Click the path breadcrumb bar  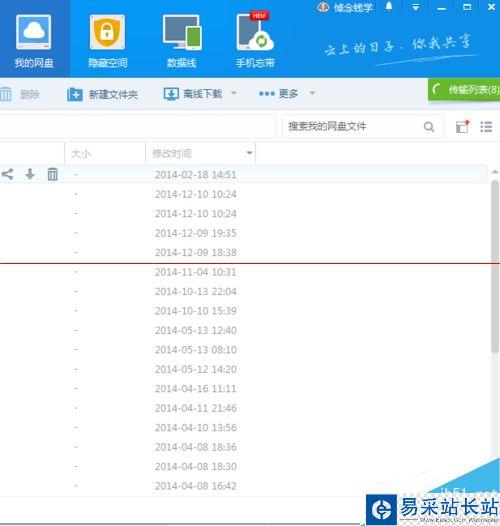point(138,126)
